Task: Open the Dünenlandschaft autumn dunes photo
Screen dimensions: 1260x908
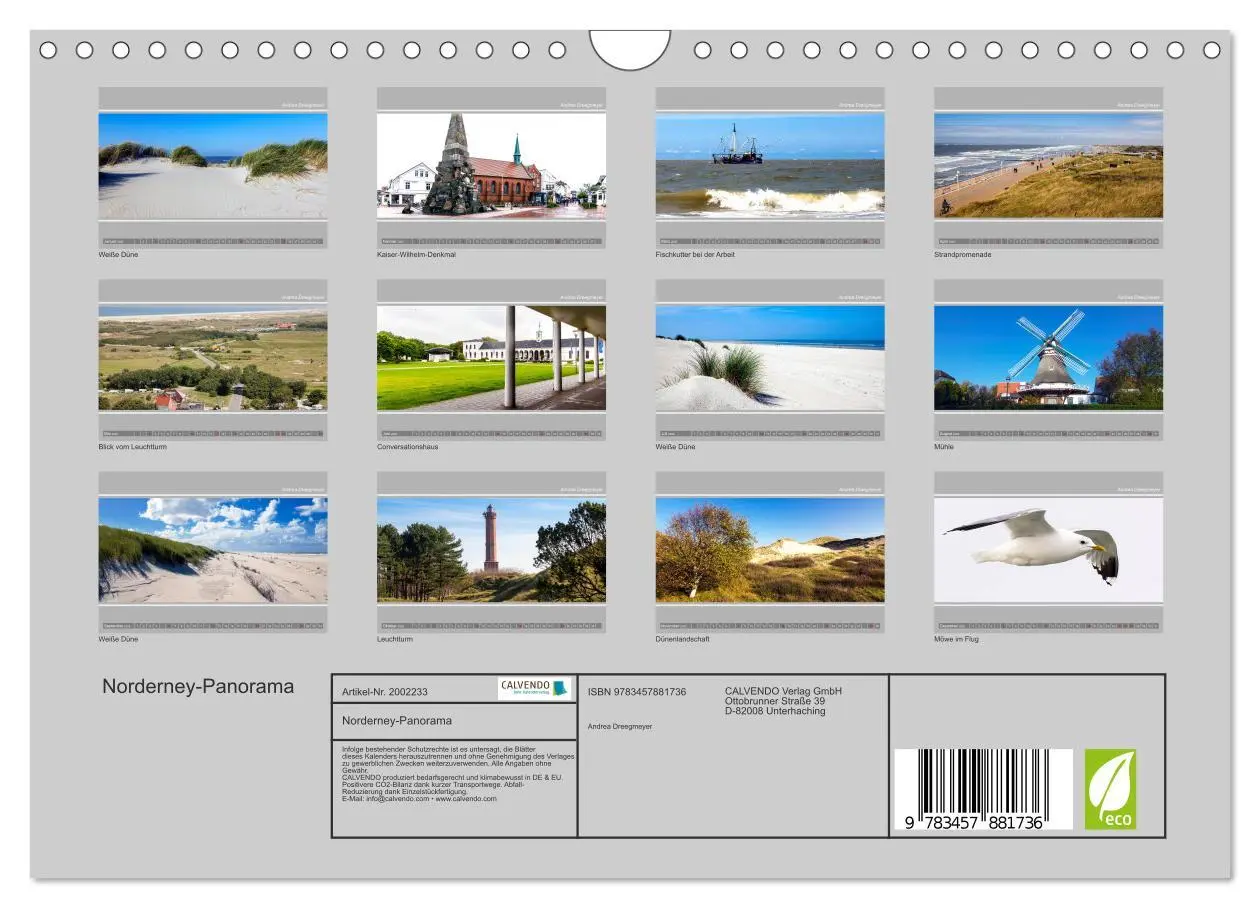Action: pyautogui.click(x=770, y=550)
